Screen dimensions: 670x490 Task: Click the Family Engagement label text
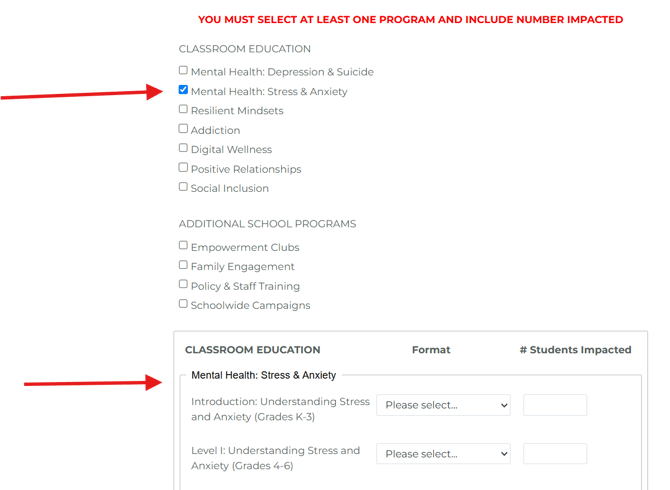tap(243, 267)
